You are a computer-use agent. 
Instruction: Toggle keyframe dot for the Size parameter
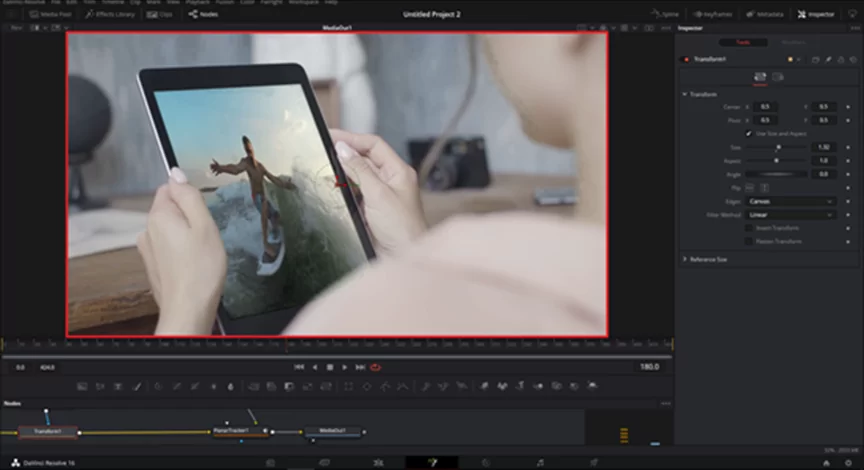coord(848,148)
